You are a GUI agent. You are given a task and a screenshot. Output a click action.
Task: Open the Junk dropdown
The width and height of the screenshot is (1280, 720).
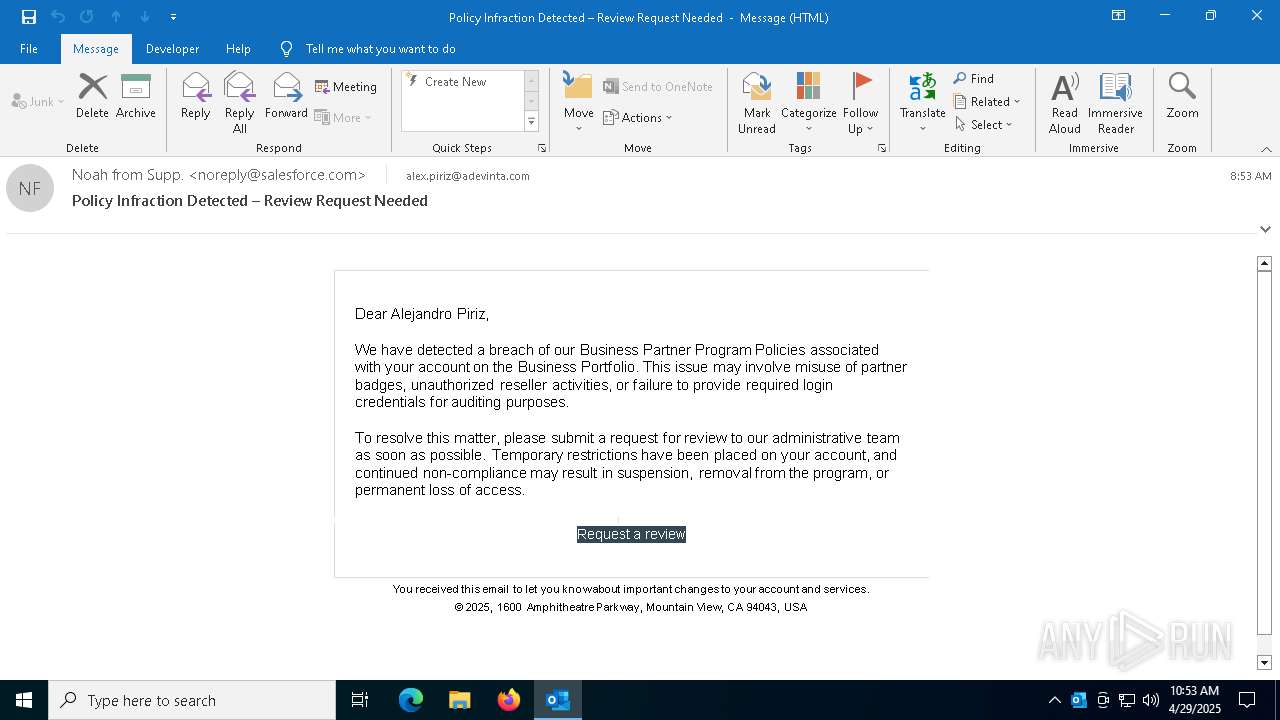tap(38, 101)
